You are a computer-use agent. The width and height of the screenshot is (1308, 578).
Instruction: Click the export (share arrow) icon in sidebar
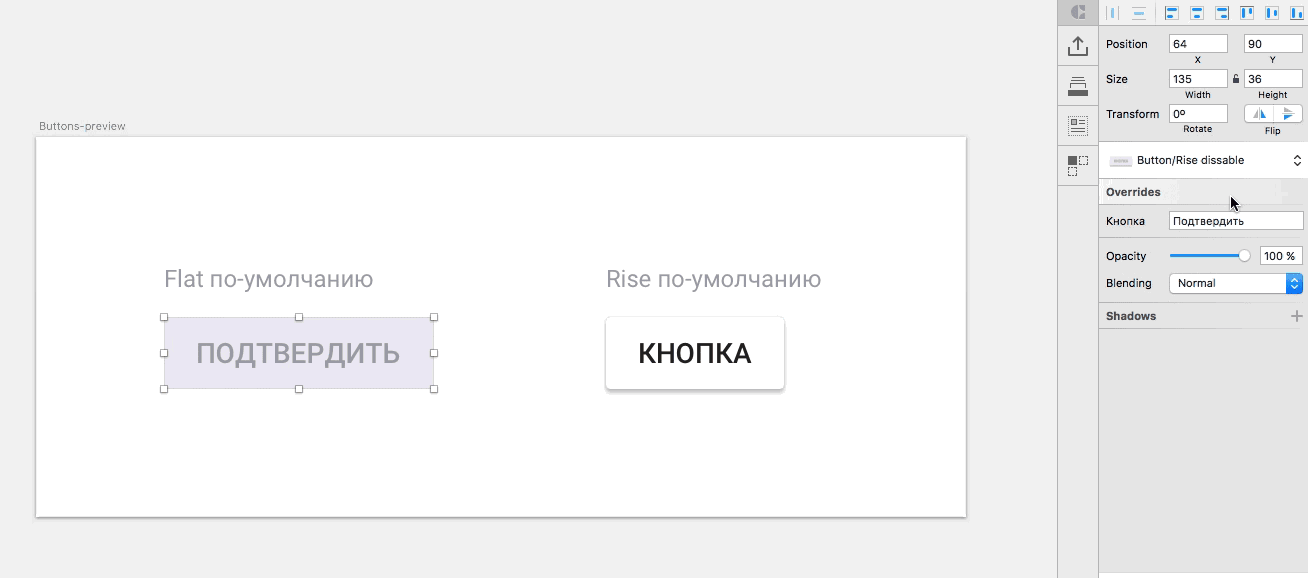coord(1077,46)
